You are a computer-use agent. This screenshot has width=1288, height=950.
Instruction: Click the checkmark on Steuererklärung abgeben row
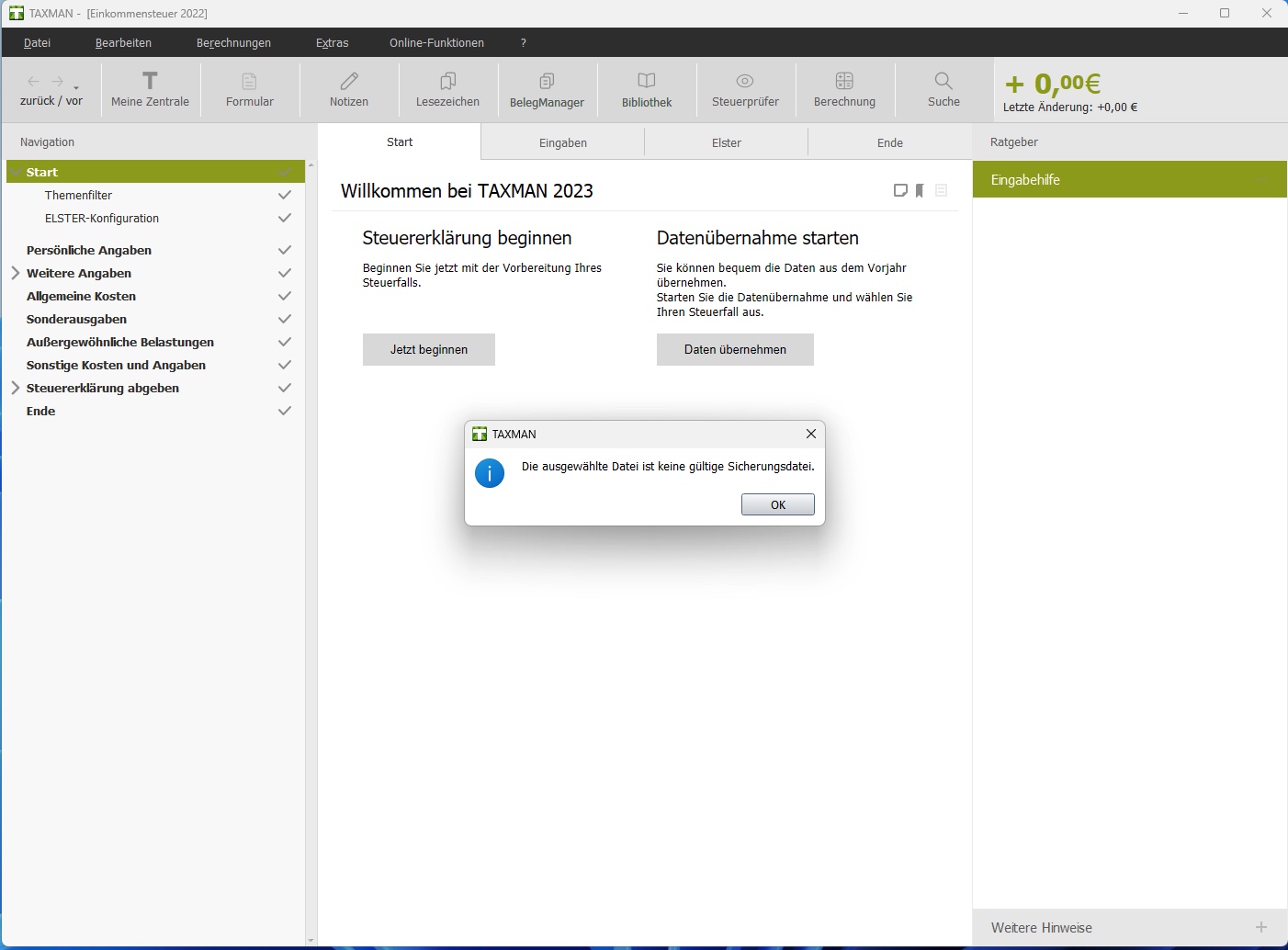(x=285, y=388)
